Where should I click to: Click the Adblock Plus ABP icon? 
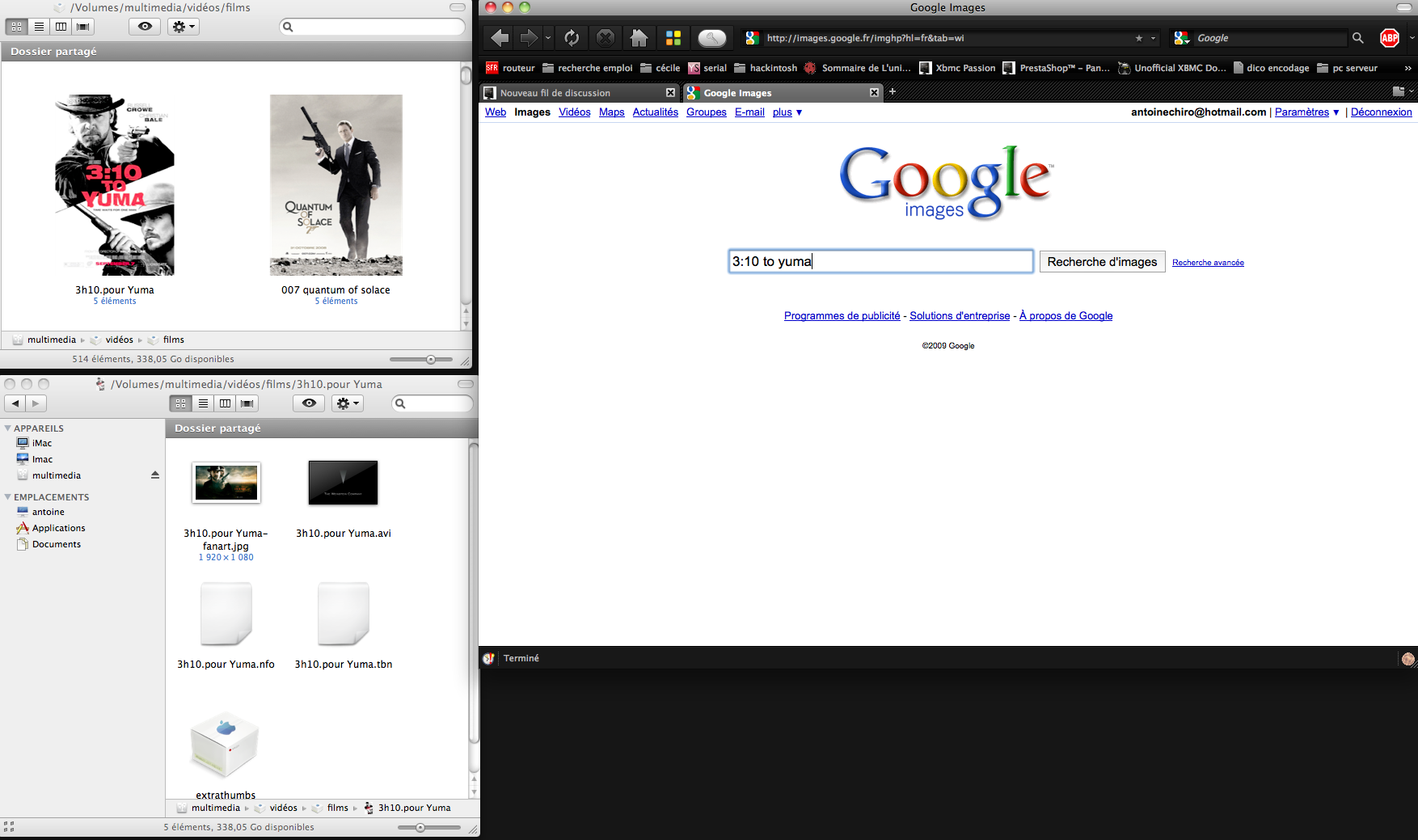click(1390, 38)
